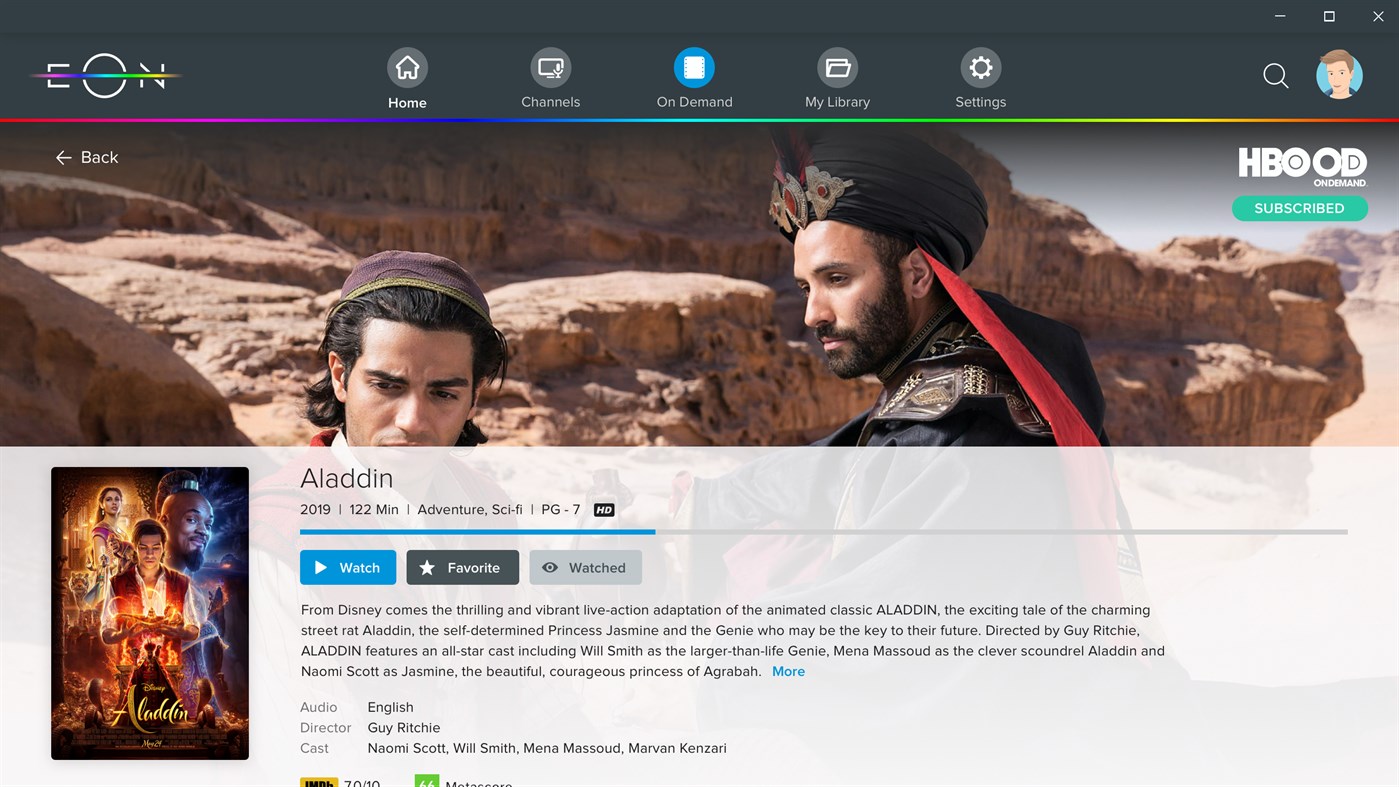1399x787 pixels.
Task: Open the user profile avatar
Action: 1339,75
